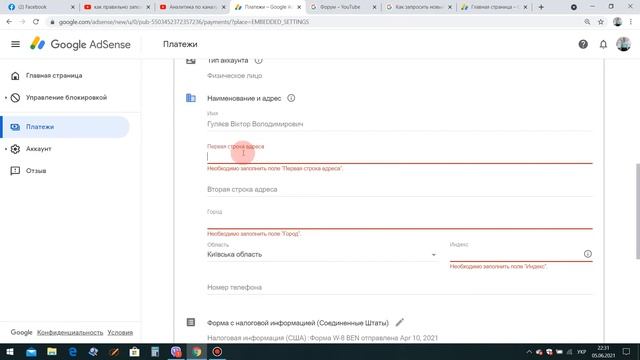Open Условия link in footer

(x=120, y=333)
